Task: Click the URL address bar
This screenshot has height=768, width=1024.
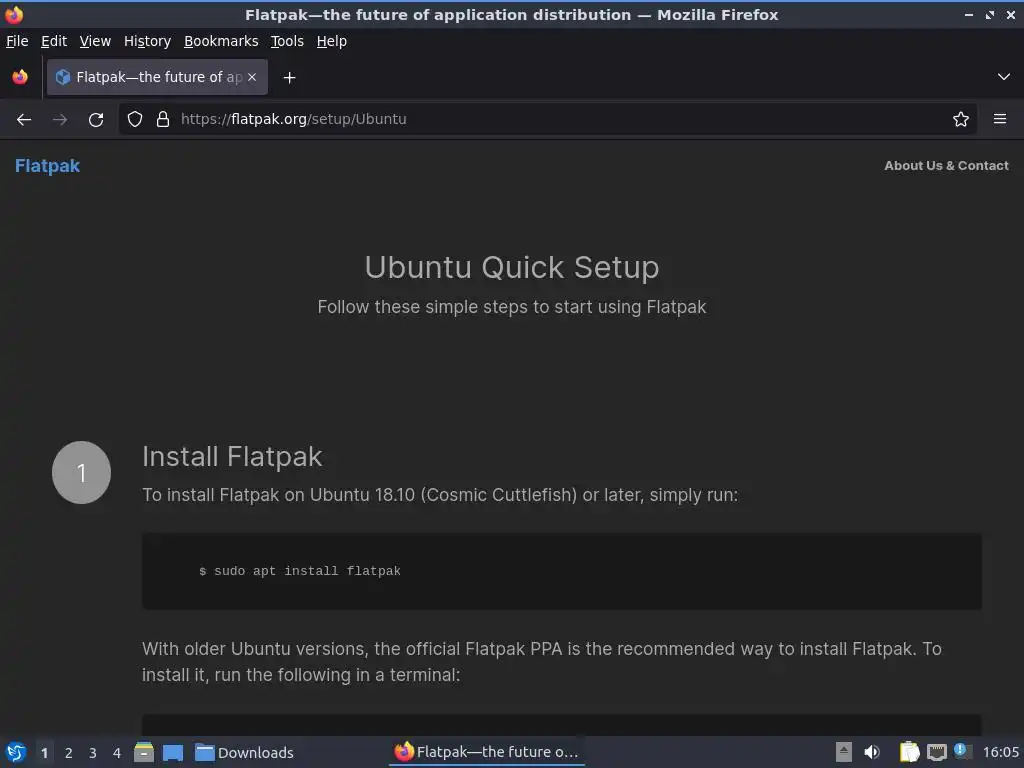Action: tap(547, 119)
